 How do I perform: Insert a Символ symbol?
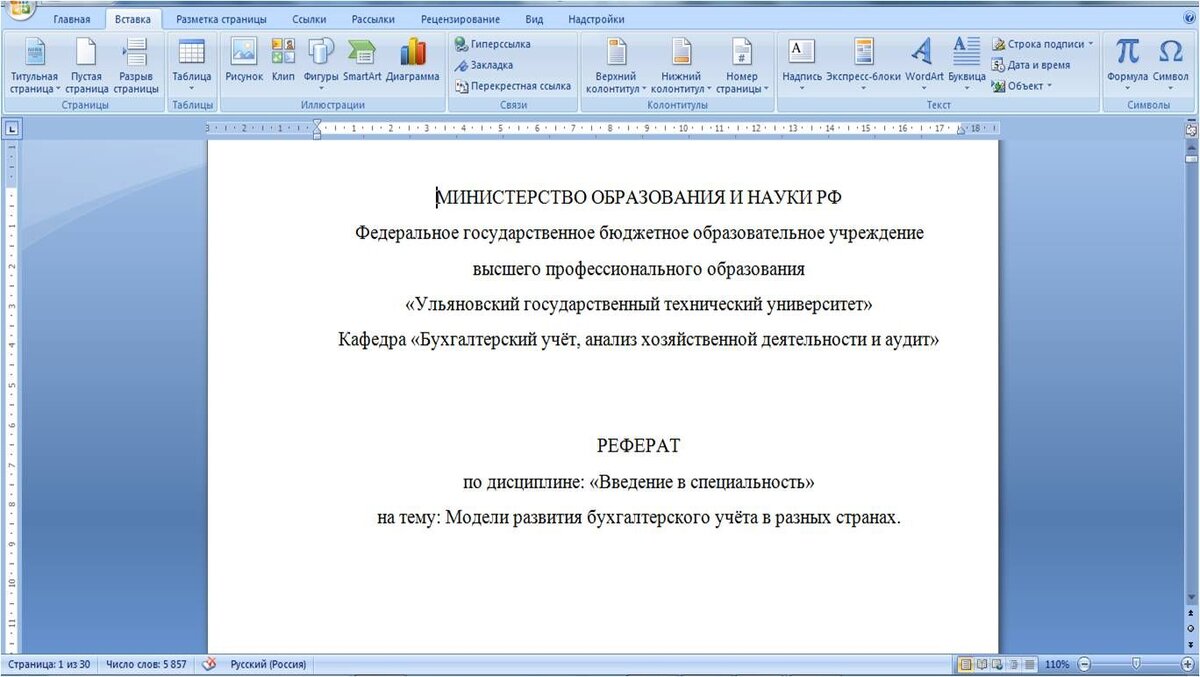coord(1170,65)
